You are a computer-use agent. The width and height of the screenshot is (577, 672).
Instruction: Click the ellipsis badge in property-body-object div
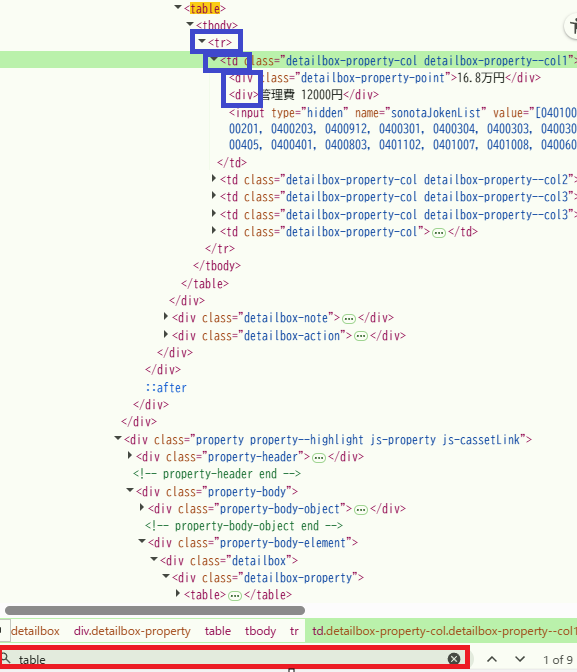pos(361,510)
